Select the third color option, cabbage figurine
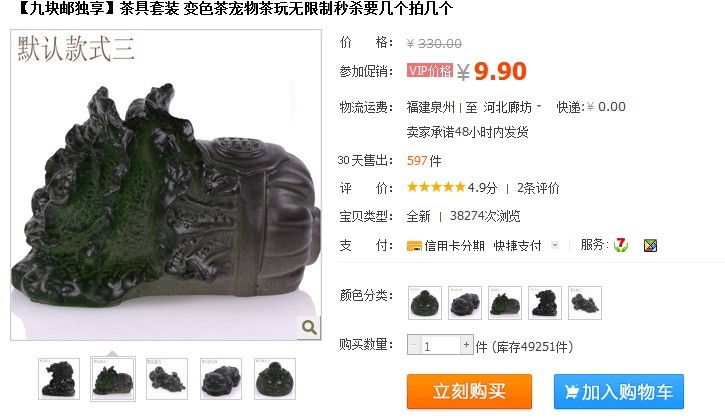 pos(505,303)
